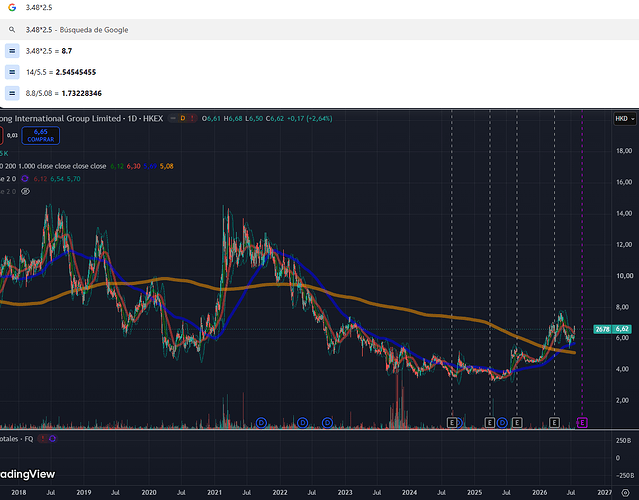This screenshot has width=639, height=500.
Task: Click the purple refresh icon in indicator legend
Action: point(25,178)
